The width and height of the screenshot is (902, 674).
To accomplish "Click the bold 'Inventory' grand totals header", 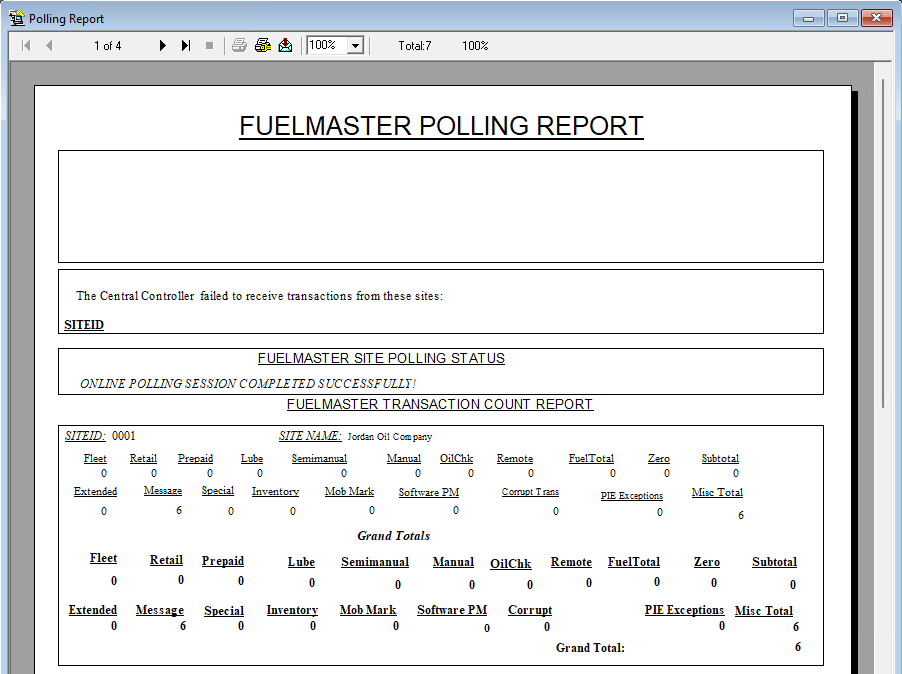I will 292,610.
